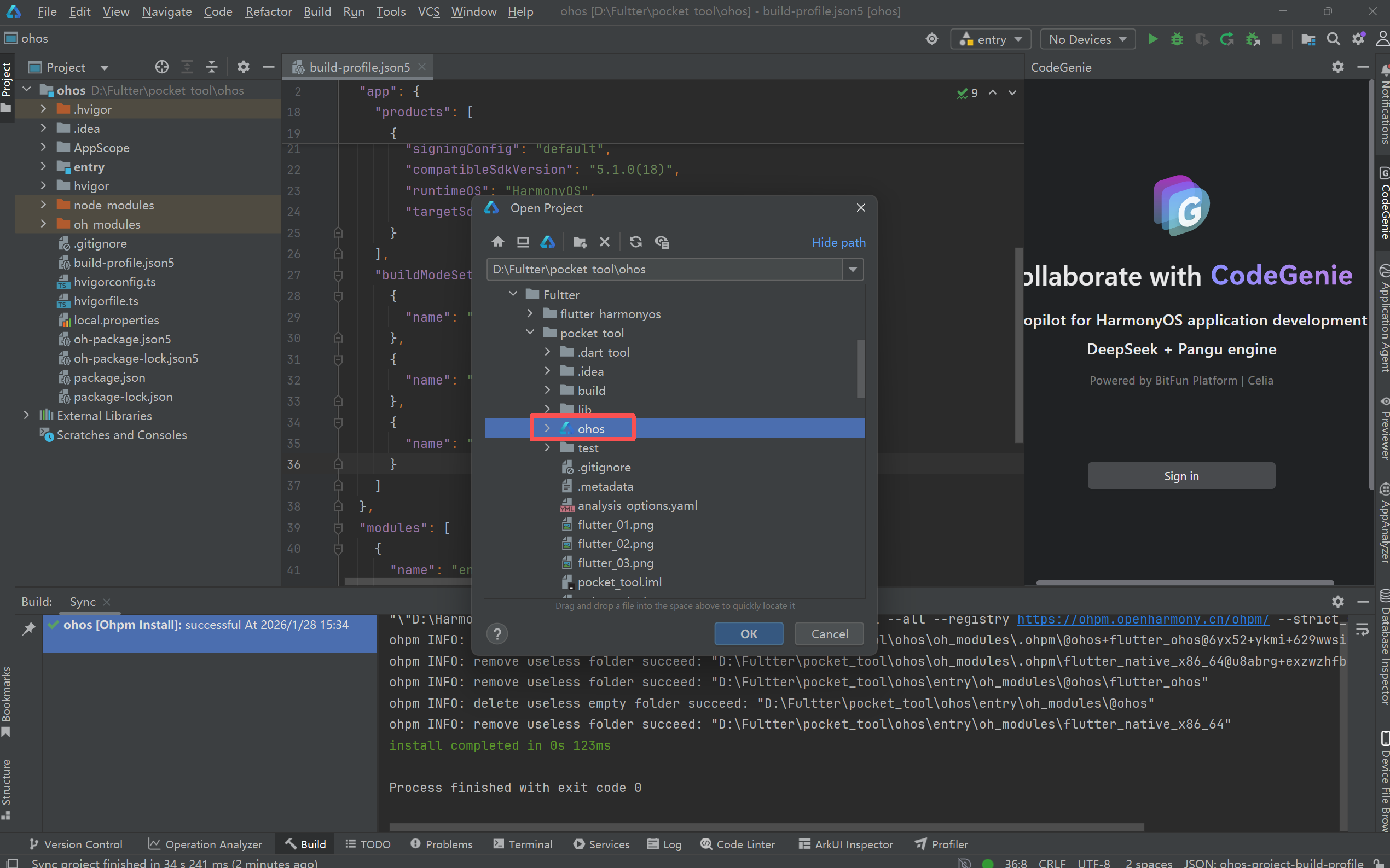The image size is (1390, 868).
Task: Click the OK button
Action: [749, 634]
